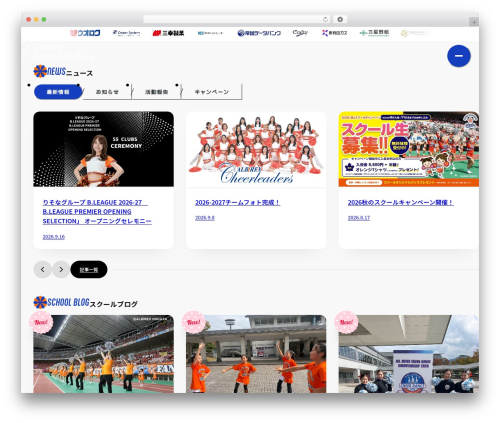Open the 三幸製菓 sponsor logo
Screen dimensions: 500x423
pyautogui.click(x=168, y=33)
